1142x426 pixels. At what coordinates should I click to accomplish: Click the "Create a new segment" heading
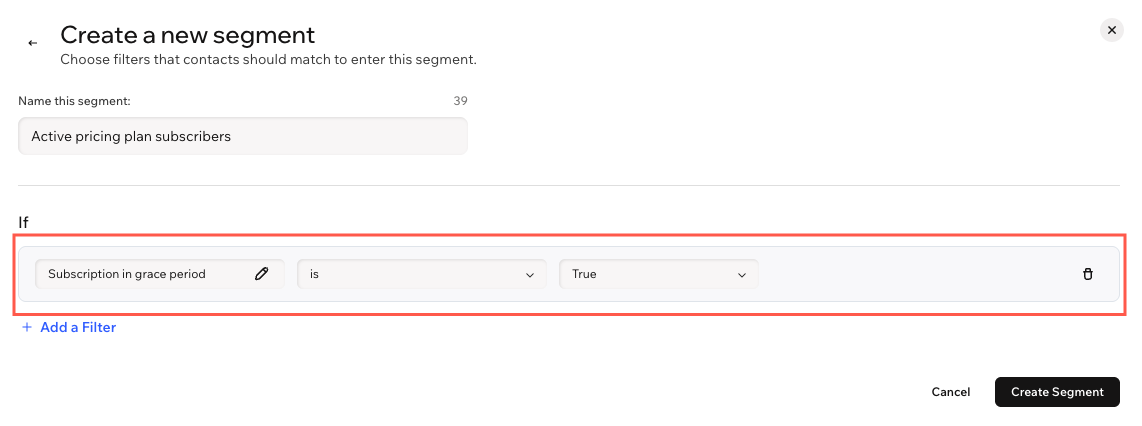188,34
